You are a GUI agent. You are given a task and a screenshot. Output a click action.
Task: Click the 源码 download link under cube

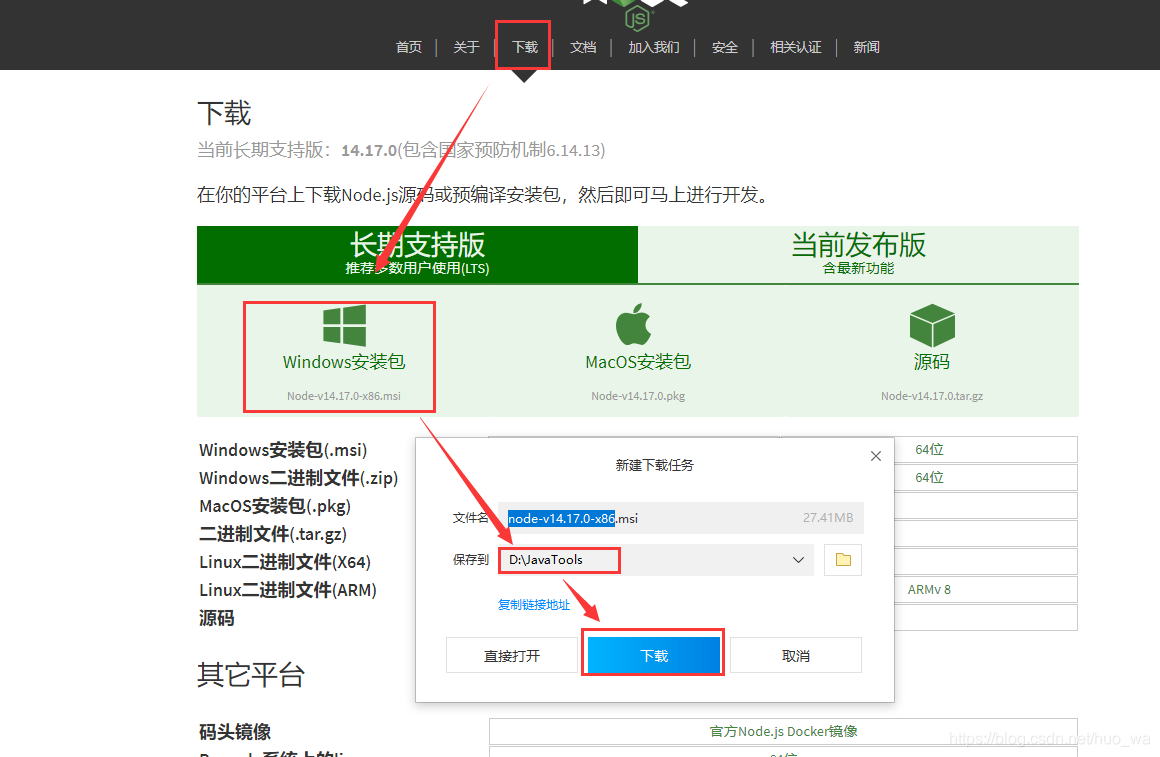[x=931, y=362]
